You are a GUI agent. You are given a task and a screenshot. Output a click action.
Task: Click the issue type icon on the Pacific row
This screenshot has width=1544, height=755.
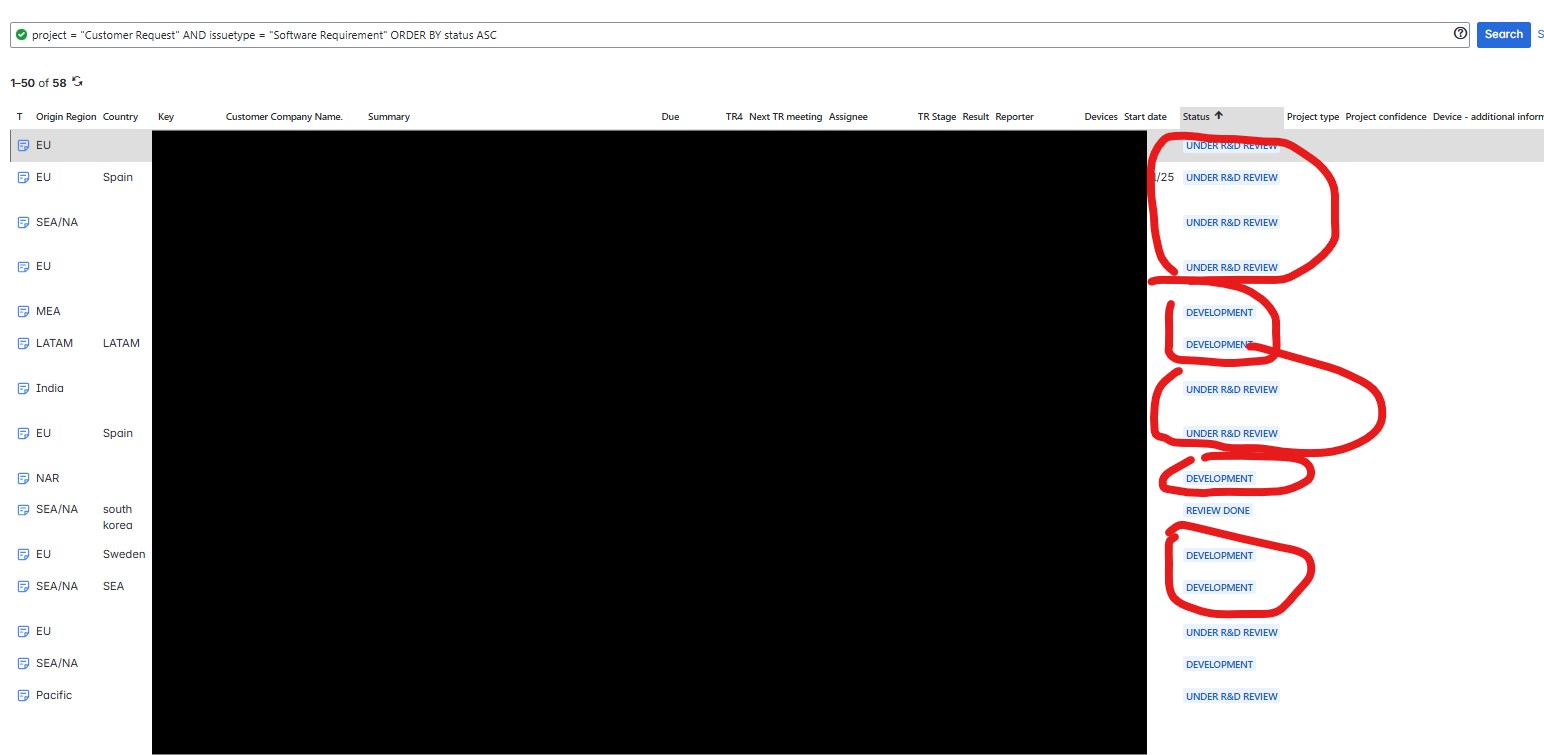(22, 694)
